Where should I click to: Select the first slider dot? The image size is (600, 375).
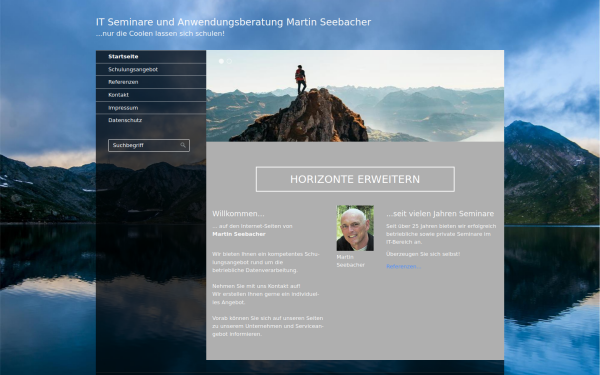click(x=221, y=61)
